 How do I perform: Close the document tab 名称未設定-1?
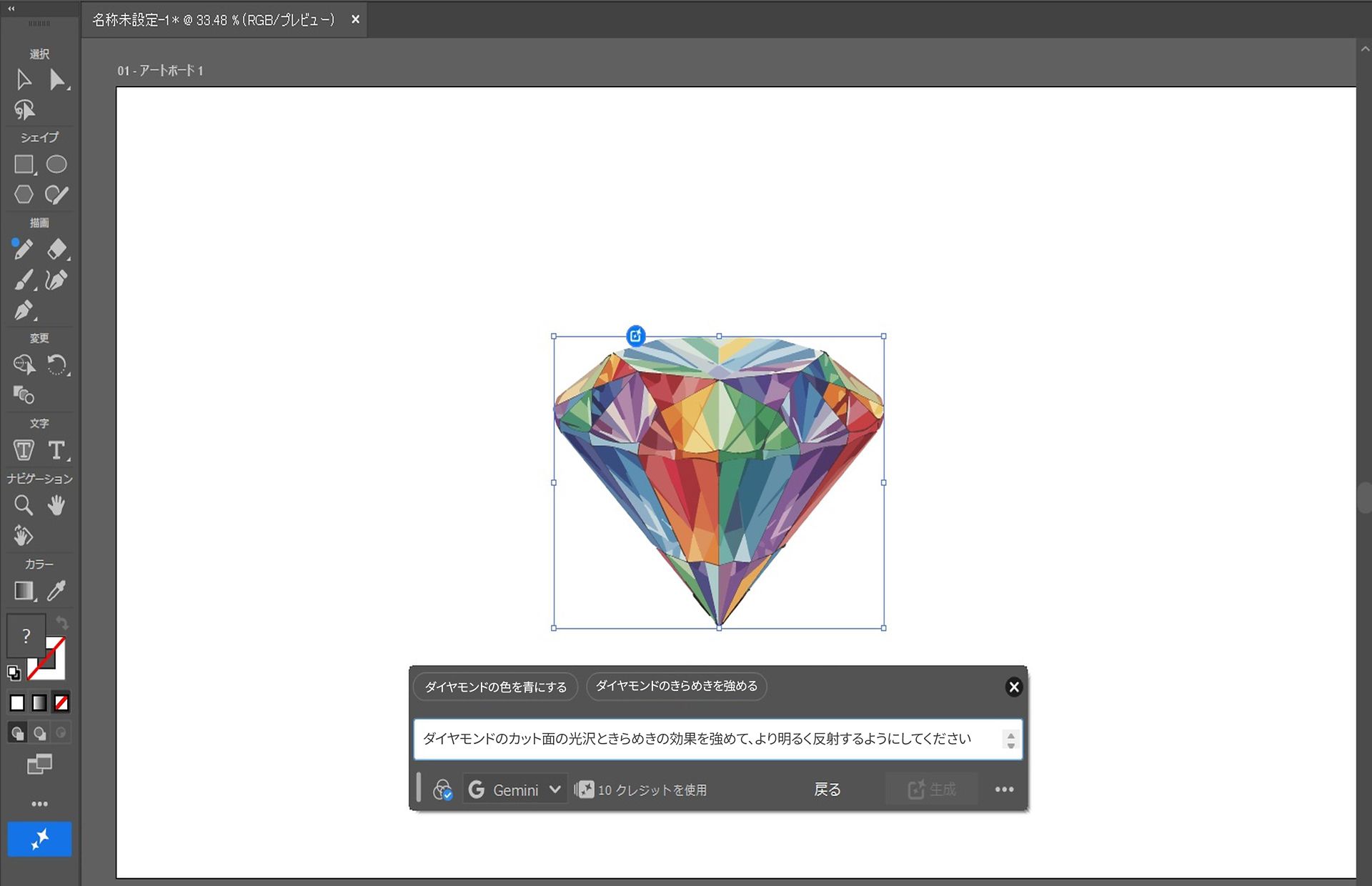tap(355, 19)
